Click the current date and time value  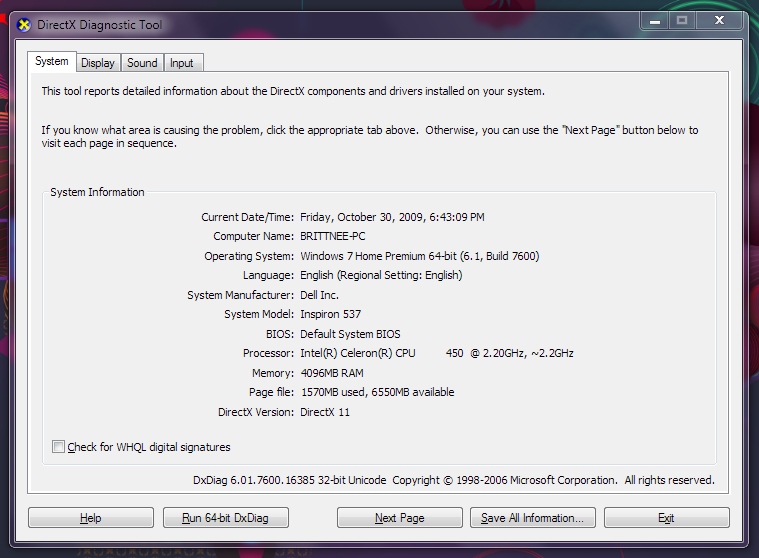click(392, 217)
